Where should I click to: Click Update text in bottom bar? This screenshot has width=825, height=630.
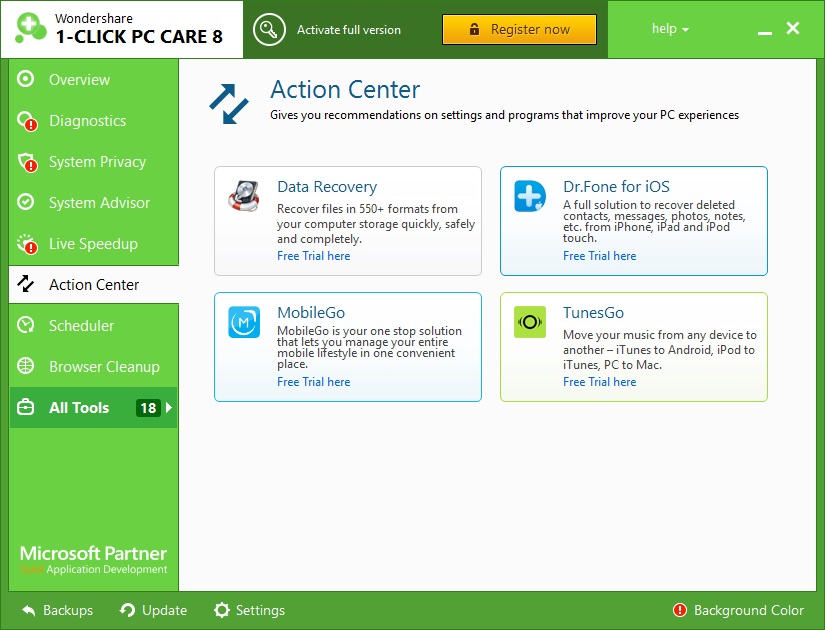(x=164, y=610)
